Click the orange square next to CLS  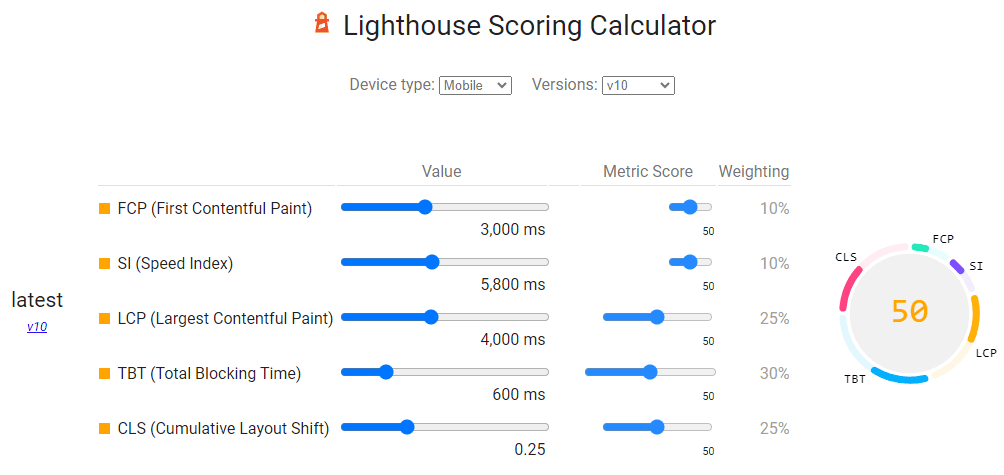104,428
